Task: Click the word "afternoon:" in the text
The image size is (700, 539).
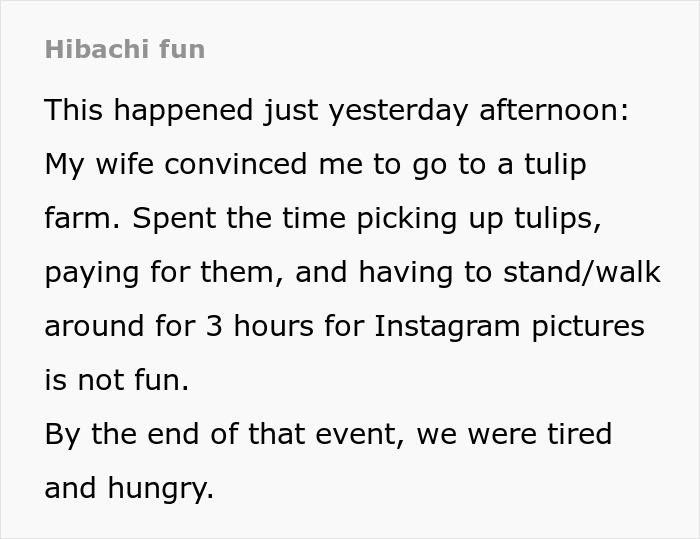Action: [554, 111]
